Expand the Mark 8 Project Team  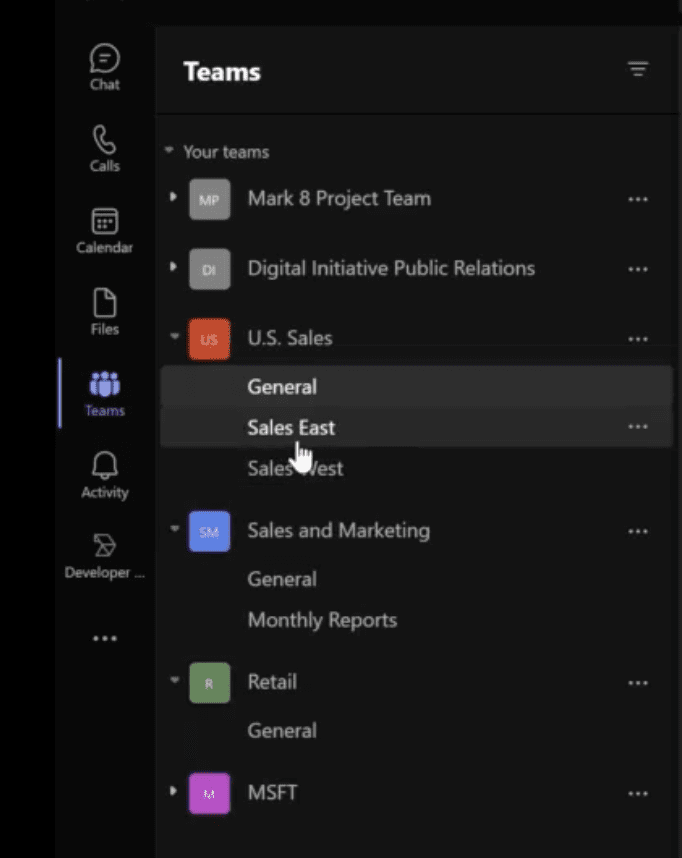174,196
